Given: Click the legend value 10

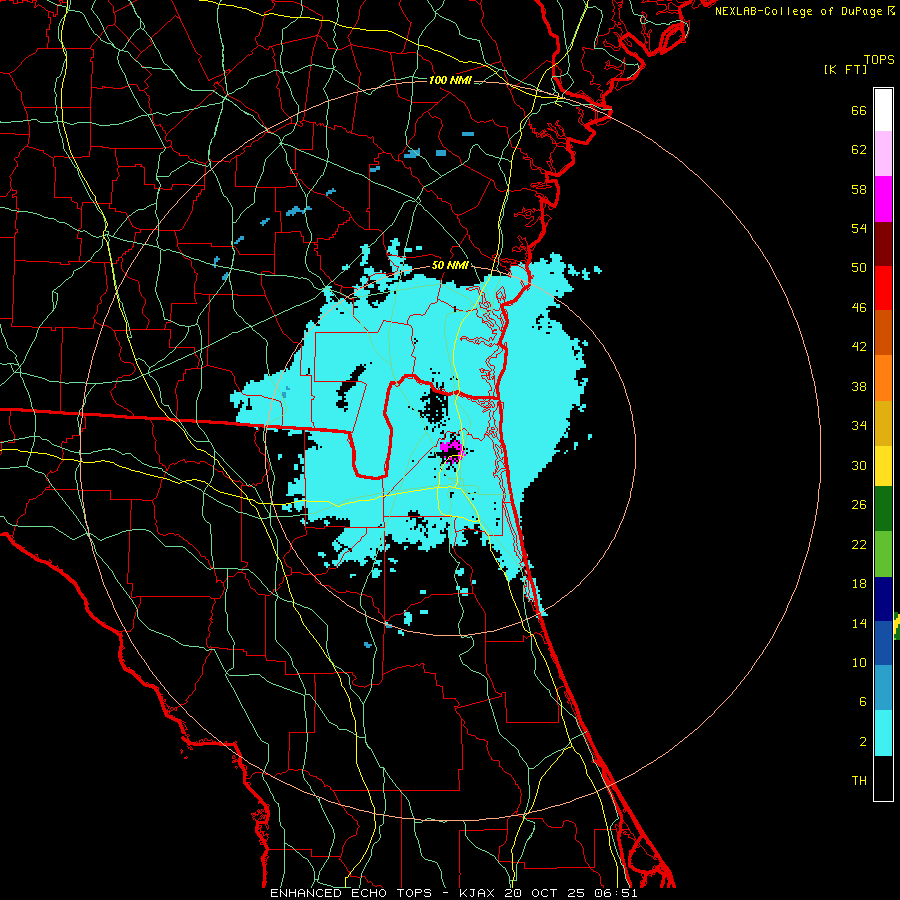Looking at the screenshot, I should [859, 662].
